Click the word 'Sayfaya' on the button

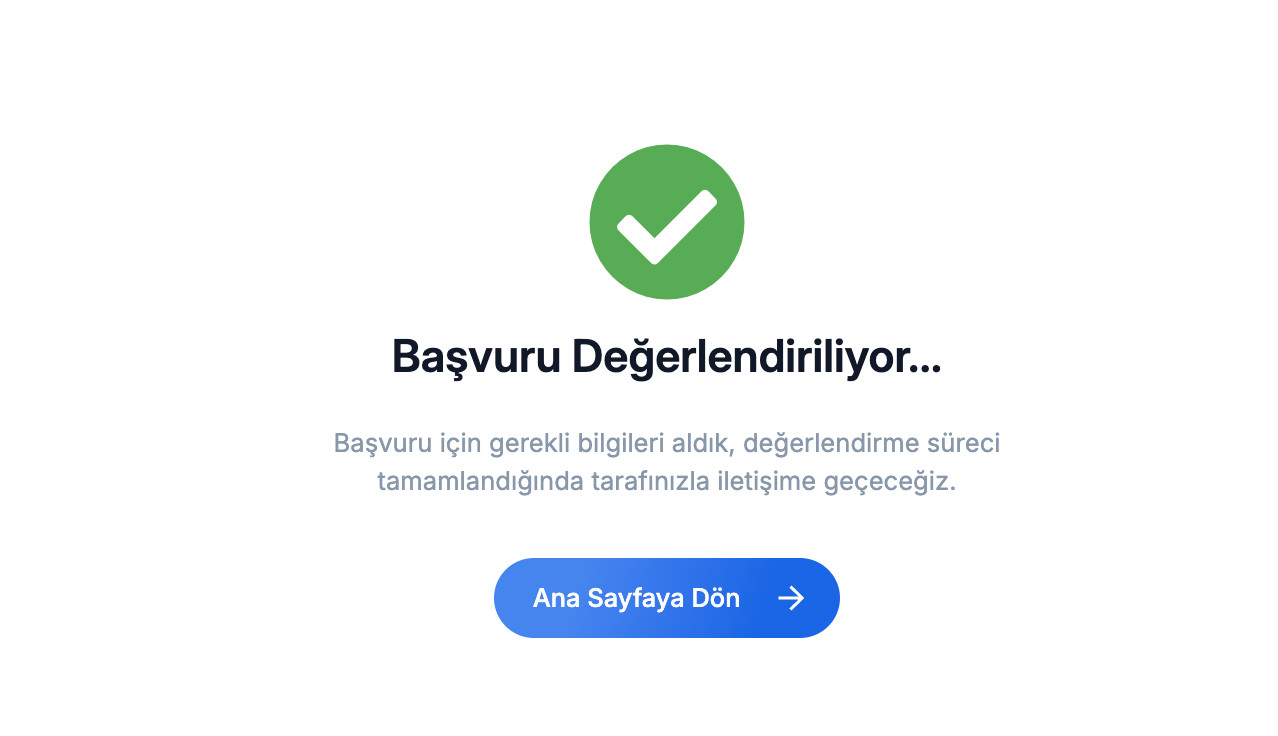point(637,599)
